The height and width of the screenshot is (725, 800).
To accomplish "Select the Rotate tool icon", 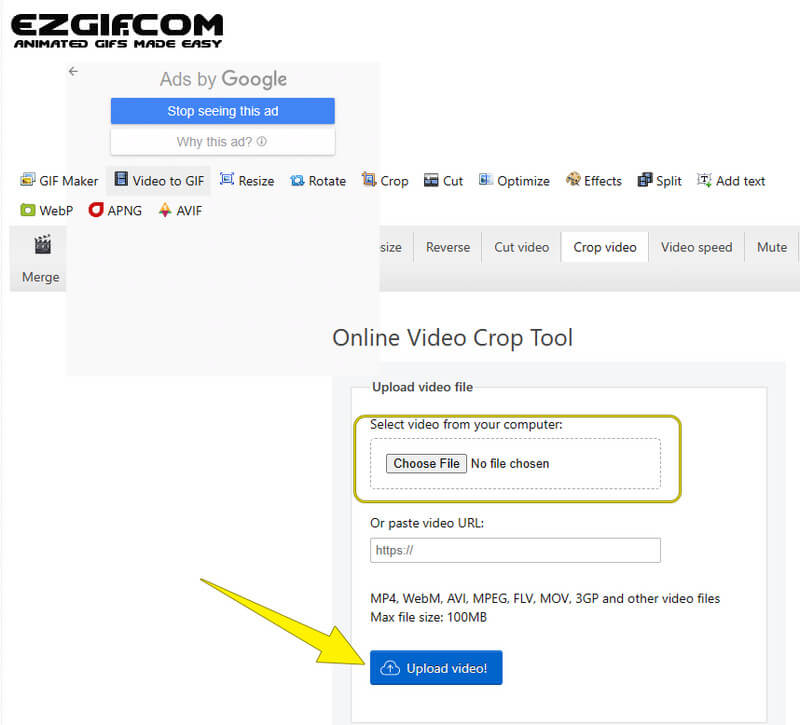I will coord(297,181).
